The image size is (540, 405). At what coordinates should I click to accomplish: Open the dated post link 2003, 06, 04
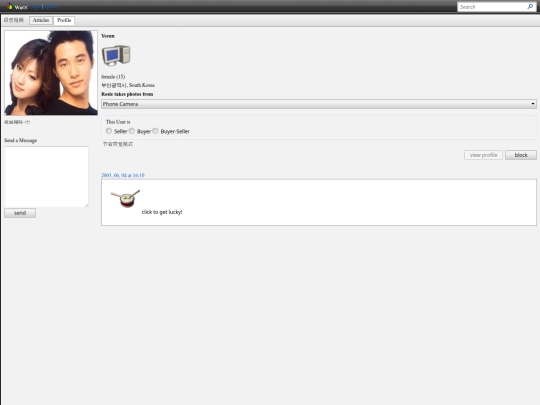click(123, 175)
